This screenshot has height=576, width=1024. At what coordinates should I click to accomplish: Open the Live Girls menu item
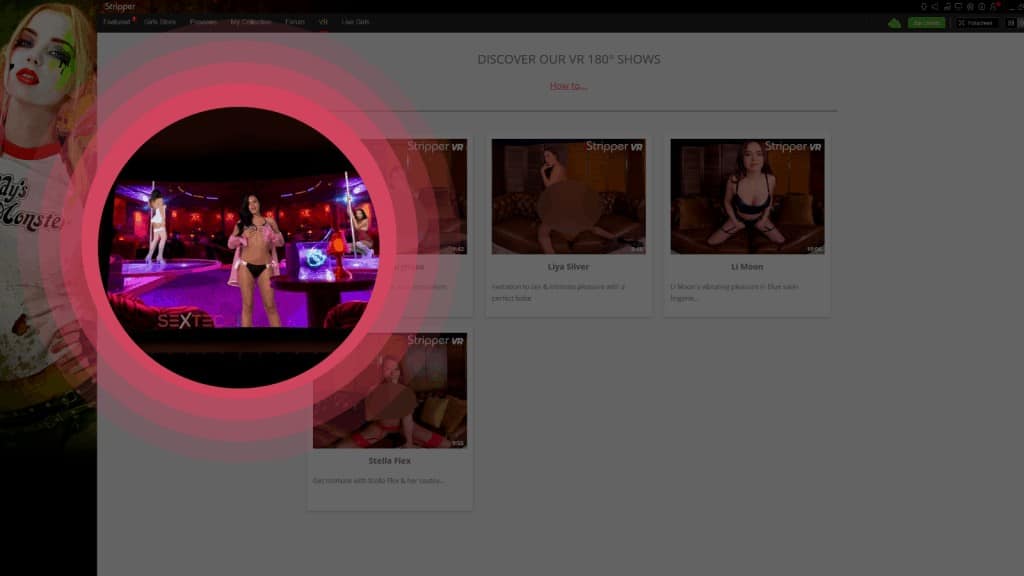coord(356,21)
